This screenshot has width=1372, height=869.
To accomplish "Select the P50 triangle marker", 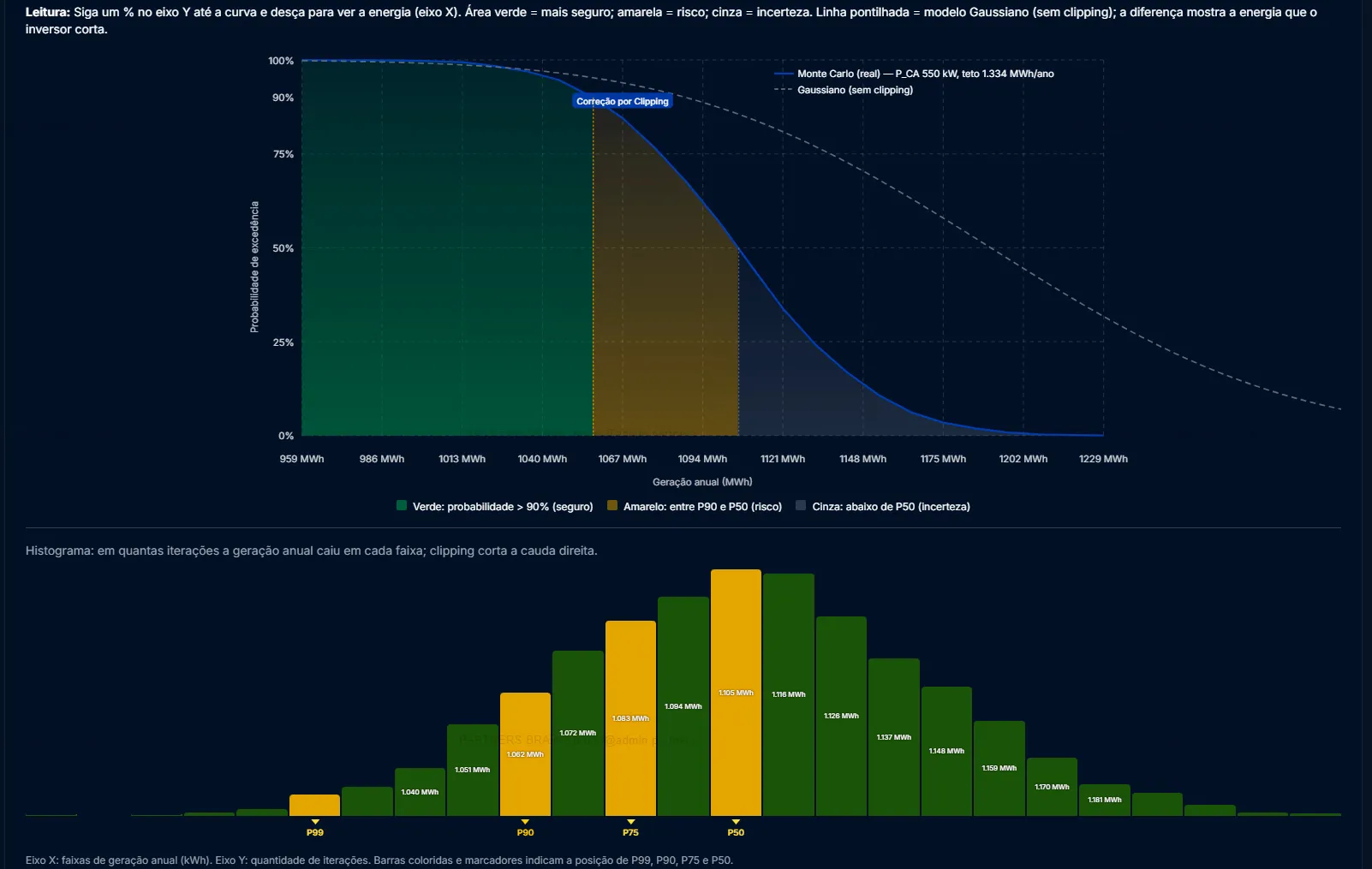I will [x=736, y=822].
